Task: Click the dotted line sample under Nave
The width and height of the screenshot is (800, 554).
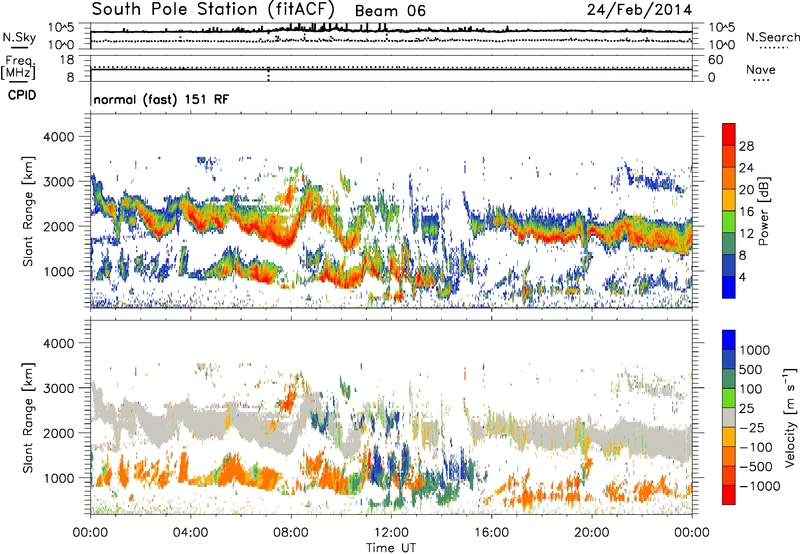Action: coord(761,80)
